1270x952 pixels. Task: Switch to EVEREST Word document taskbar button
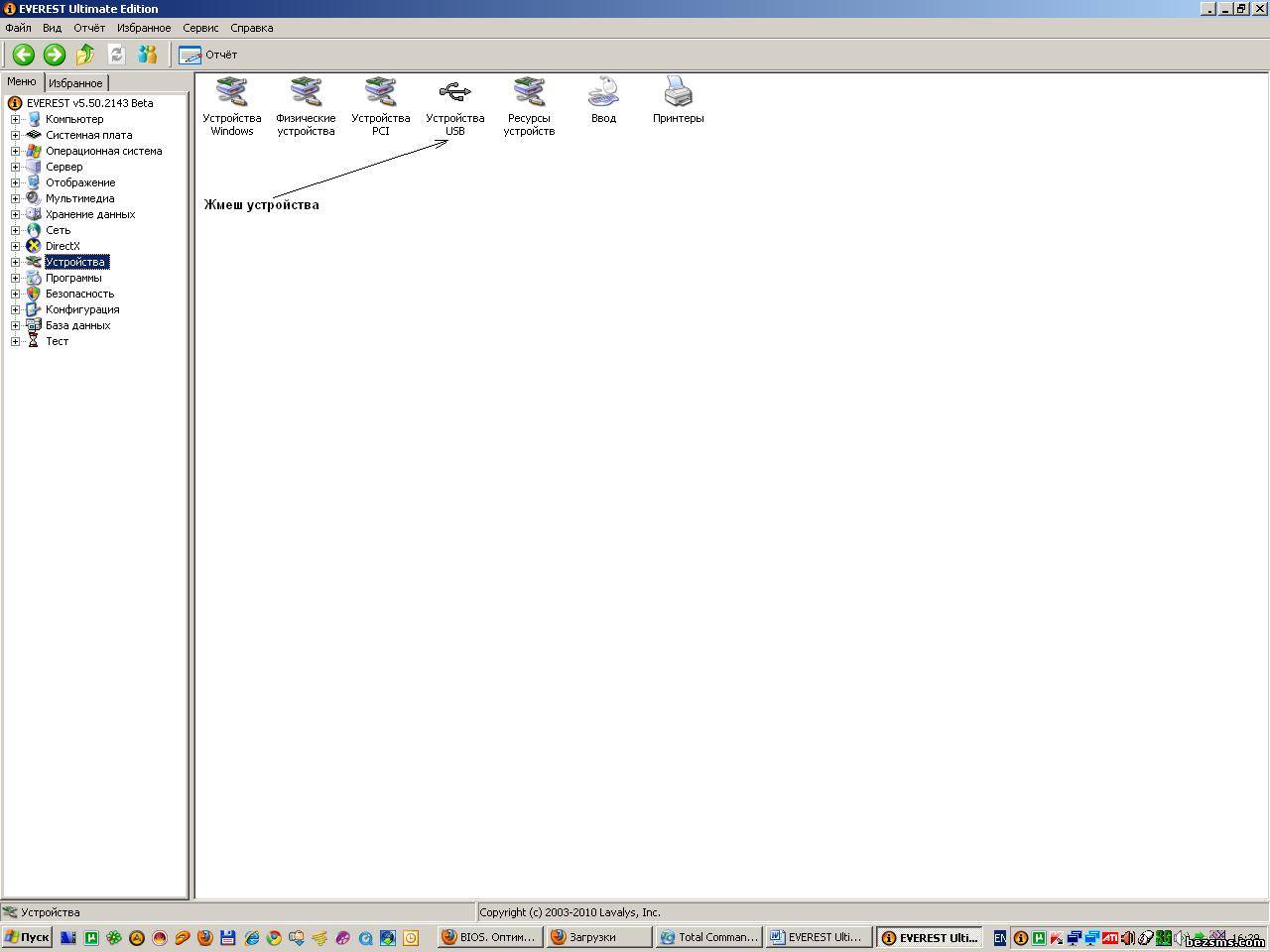(819, 937)
